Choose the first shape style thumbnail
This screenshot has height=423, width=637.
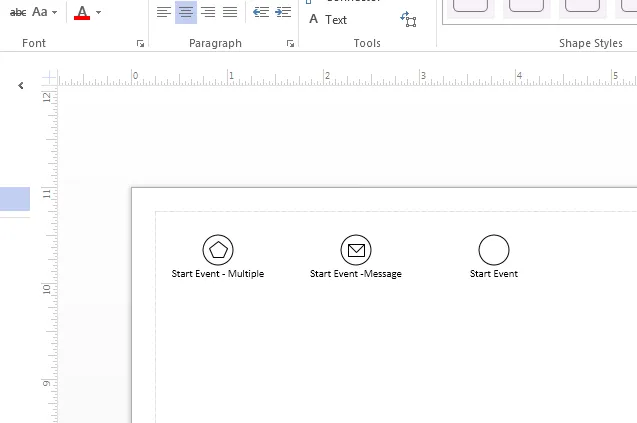point(470,7)
